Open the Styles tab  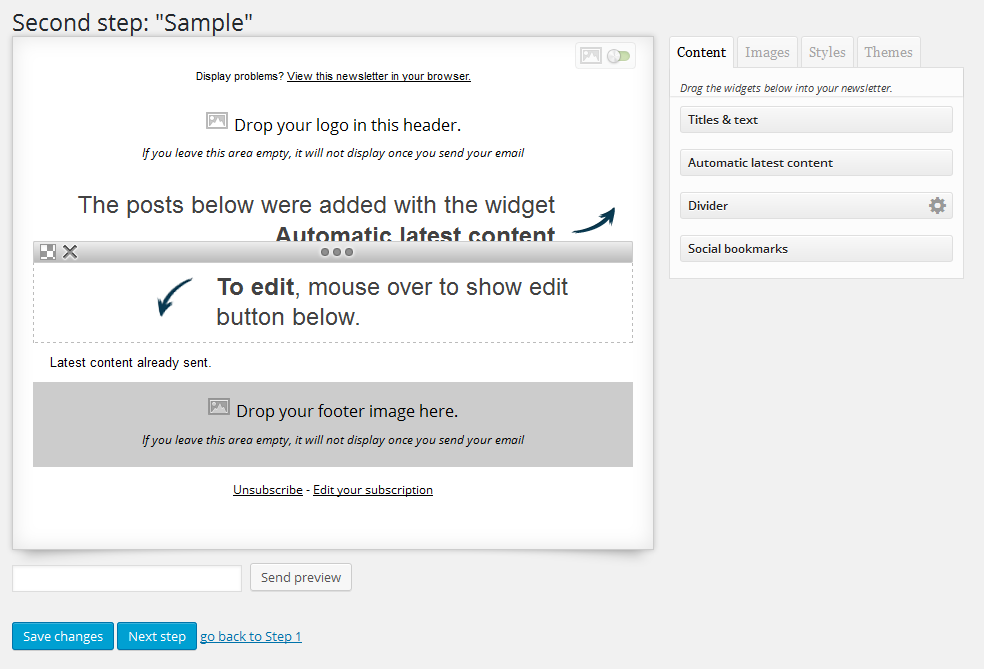[827, 53]
